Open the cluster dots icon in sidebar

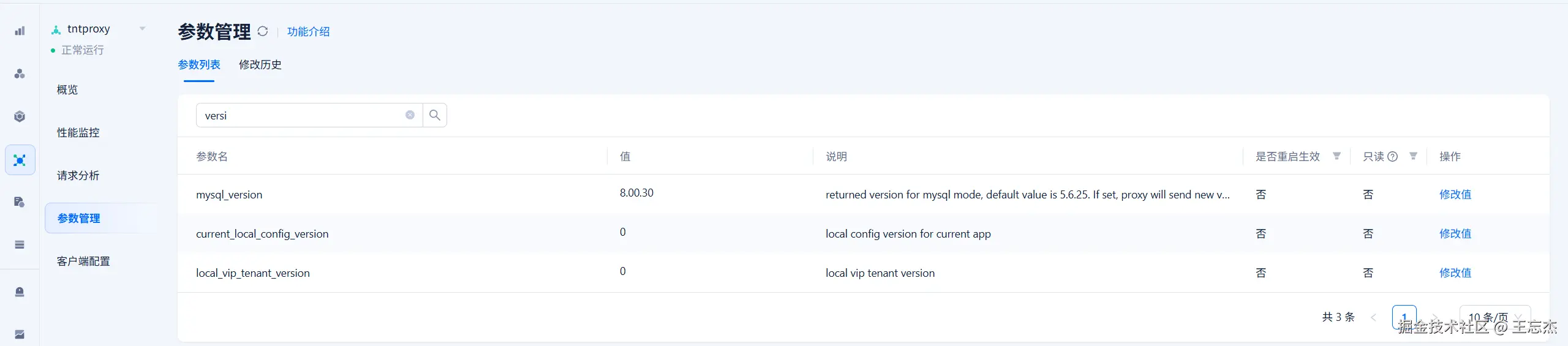[20, 73]
